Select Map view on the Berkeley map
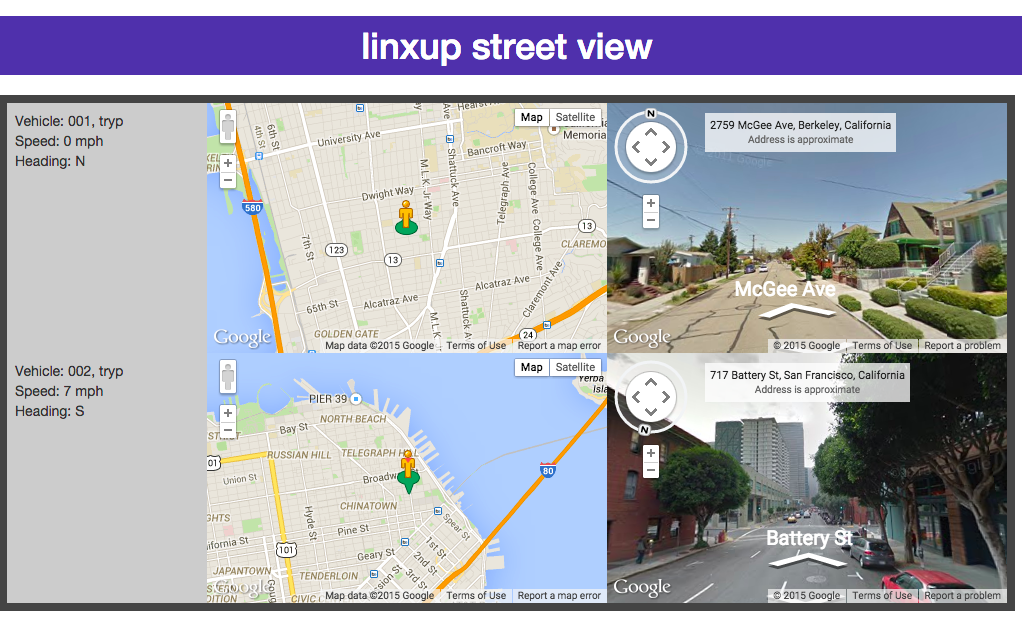Viewport: 1022px width, 629px height. click(531, 117)
